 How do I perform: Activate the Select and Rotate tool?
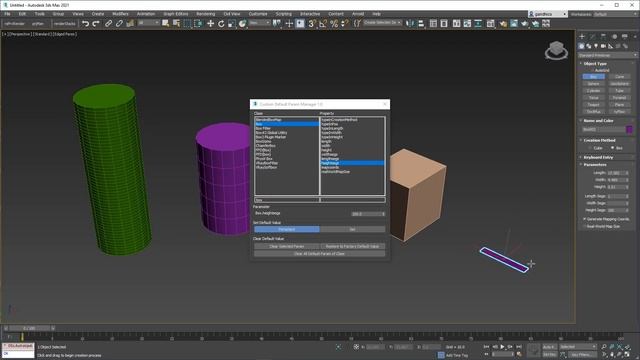pyautogui.click(x=221, y=24)
